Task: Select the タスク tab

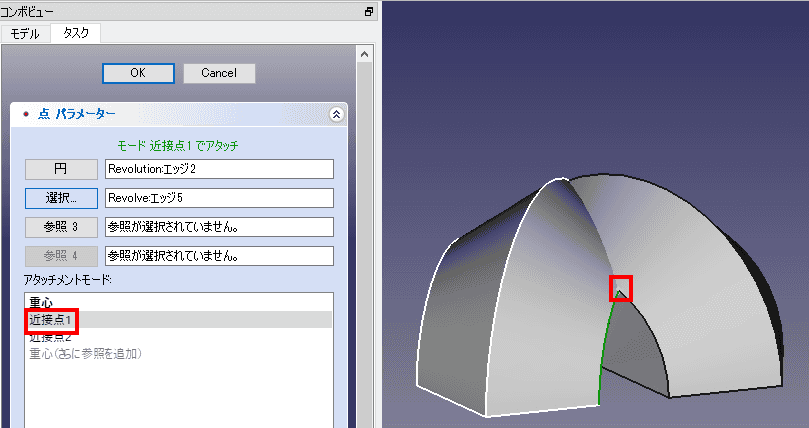Action: point(76,33)
